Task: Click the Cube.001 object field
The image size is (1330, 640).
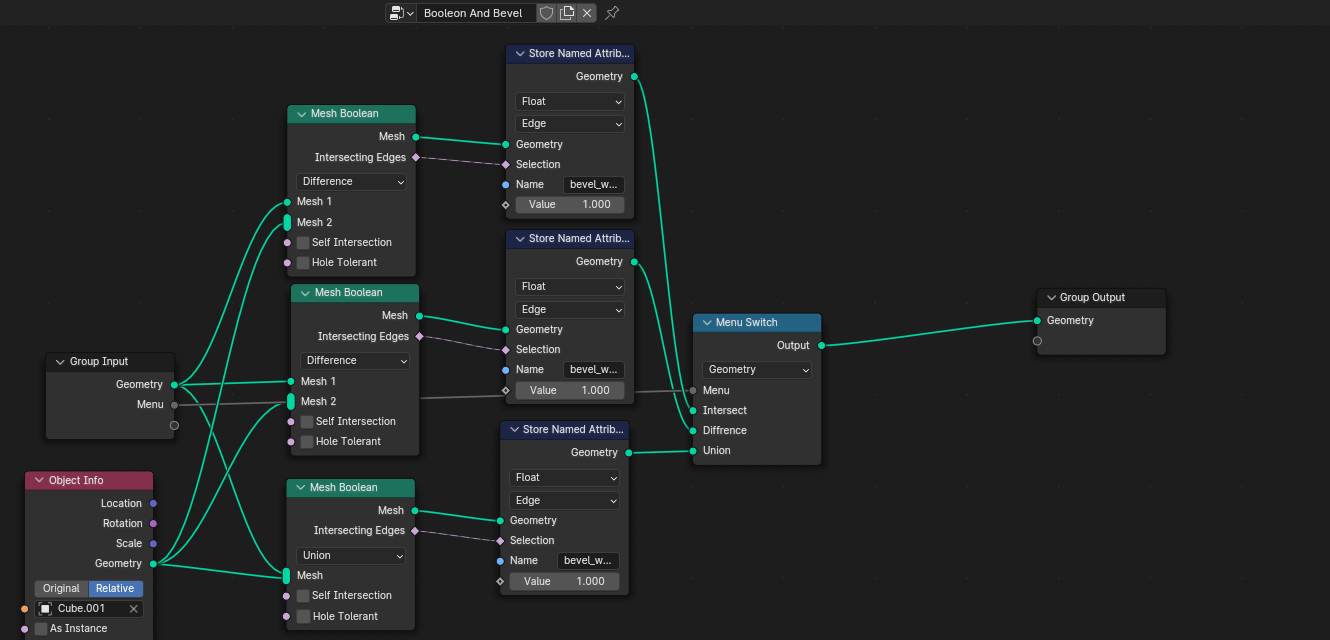Action: coord(89,608)
